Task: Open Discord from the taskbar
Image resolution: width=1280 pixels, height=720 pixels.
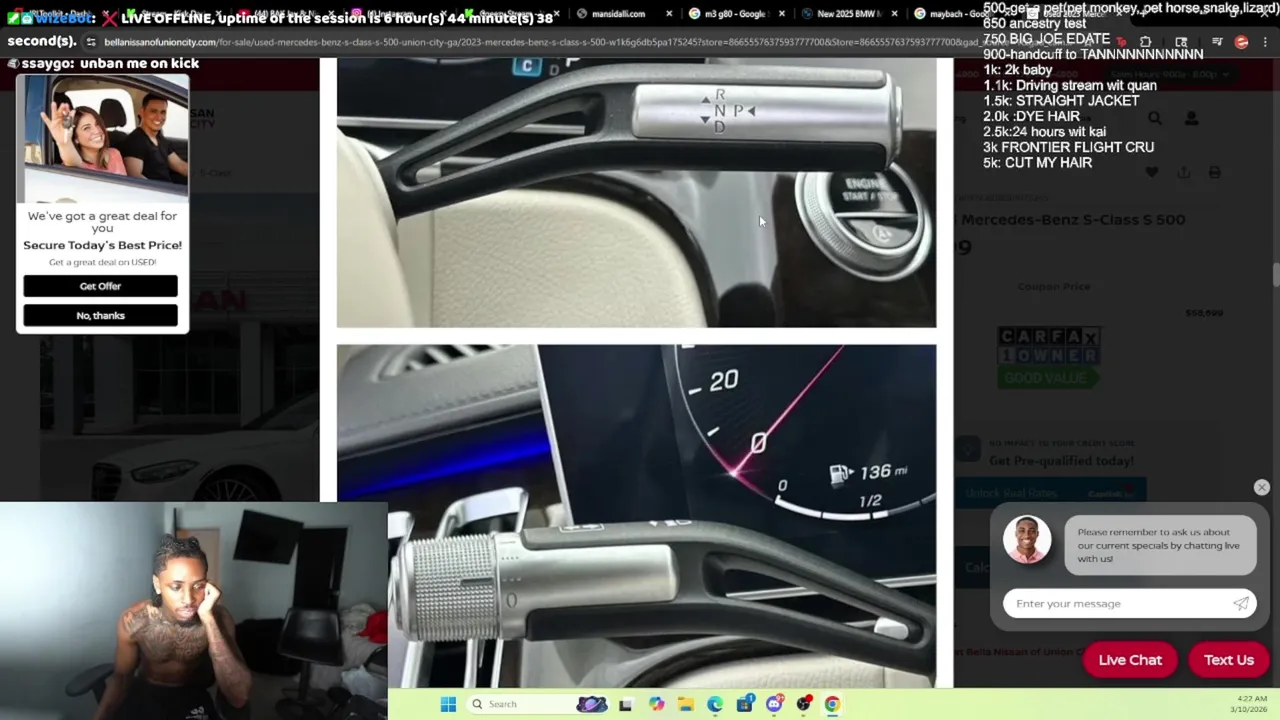Action: coord(774,704)
